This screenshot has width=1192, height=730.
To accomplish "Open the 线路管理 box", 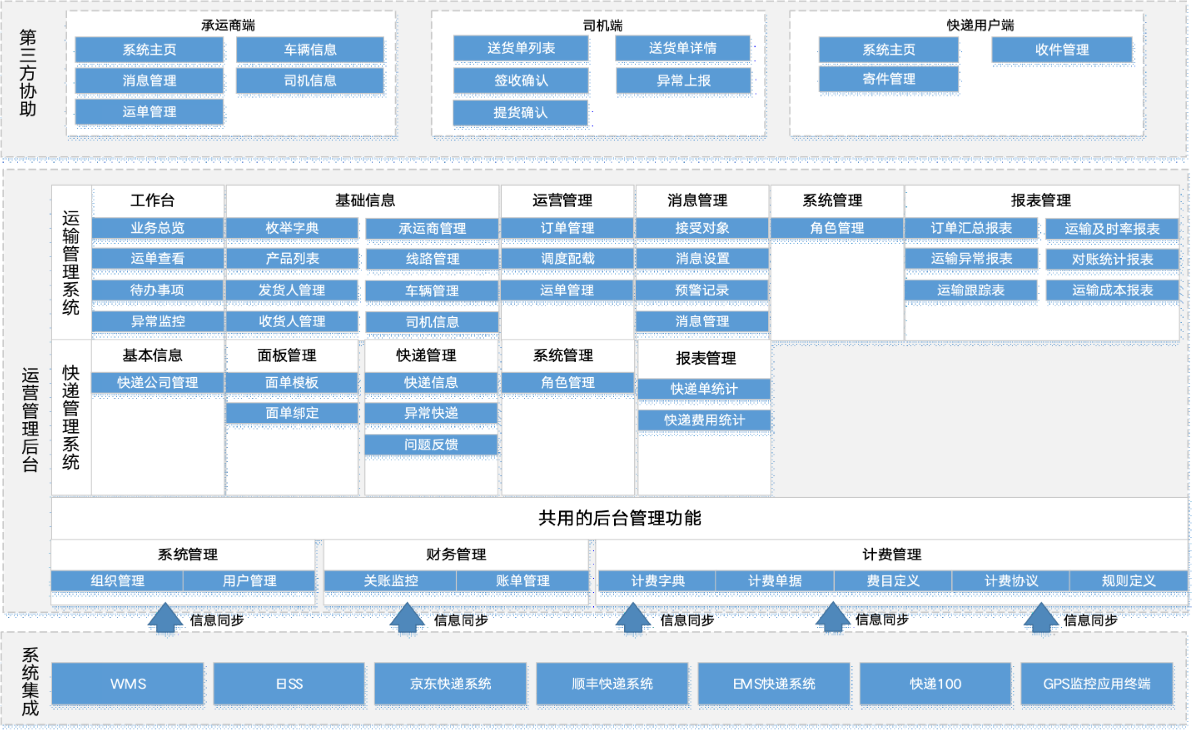I will pos(432,259).
